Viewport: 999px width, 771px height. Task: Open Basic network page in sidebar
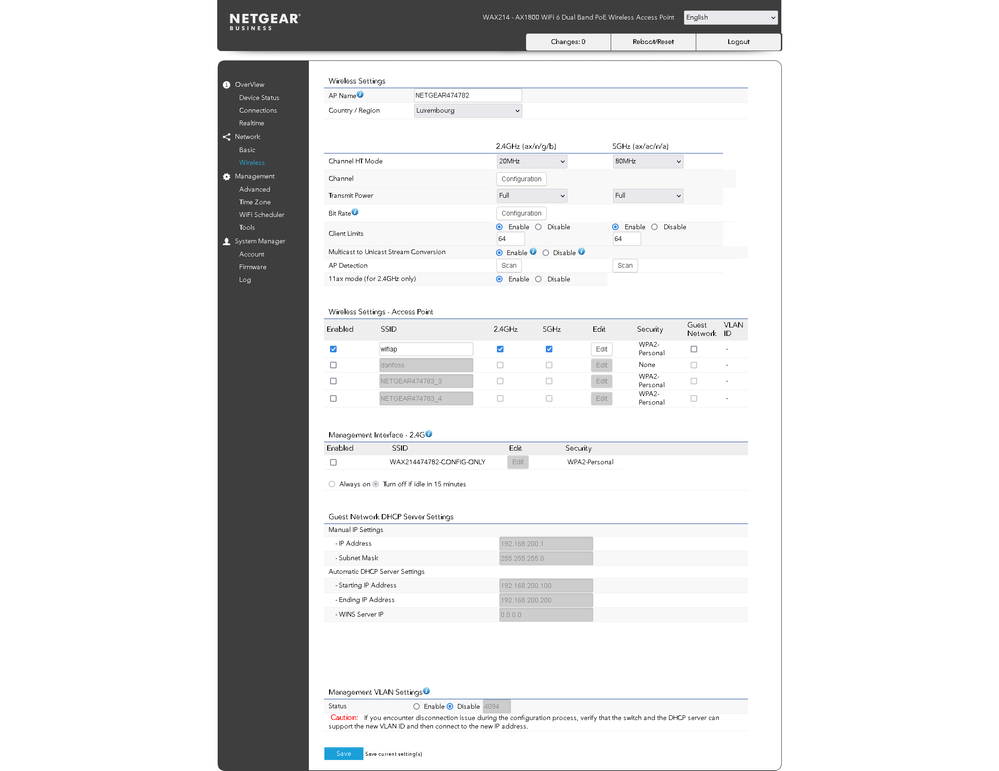coord(247,150)
